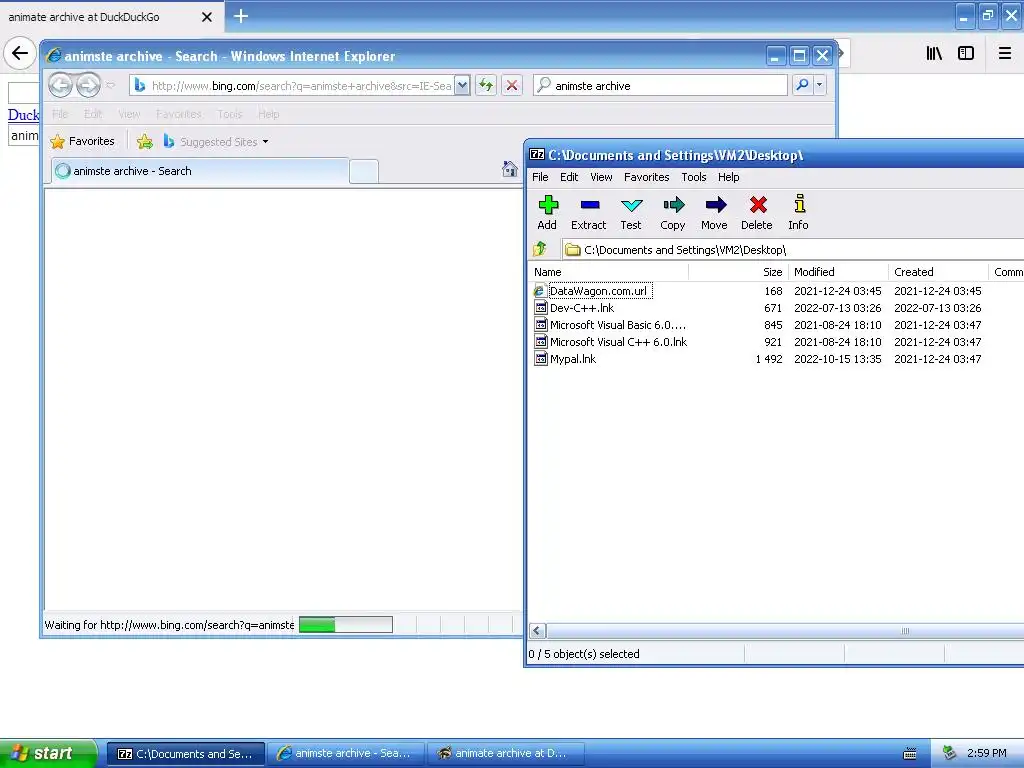Click Internet Explorer Forward arrow button

tap(88, 85)
